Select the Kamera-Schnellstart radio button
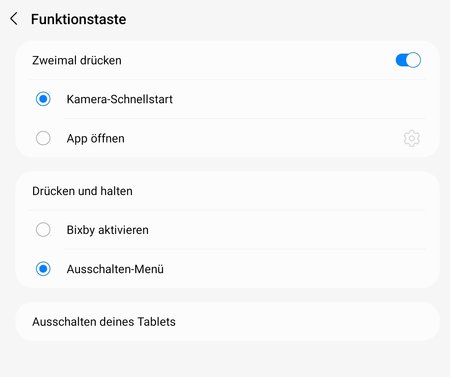450x377 pixels. point(43,99)
